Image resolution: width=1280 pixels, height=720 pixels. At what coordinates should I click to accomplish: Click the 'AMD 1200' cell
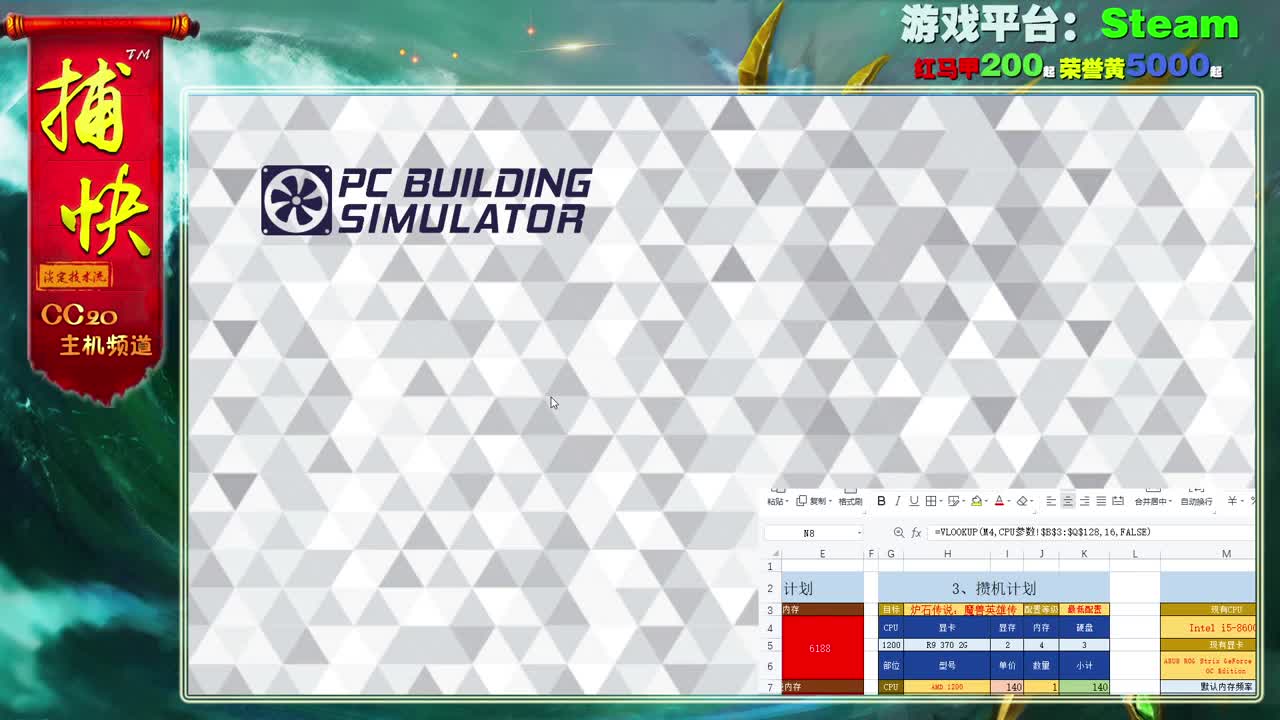tap(947, 687)
